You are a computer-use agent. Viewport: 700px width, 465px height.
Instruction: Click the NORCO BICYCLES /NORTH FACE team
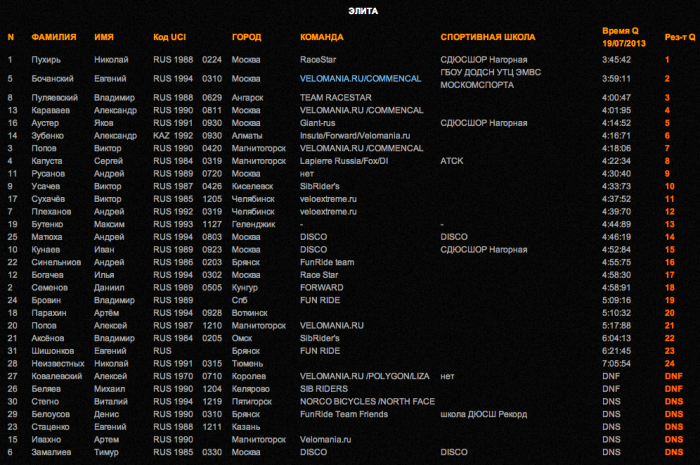tap(367, 402)
